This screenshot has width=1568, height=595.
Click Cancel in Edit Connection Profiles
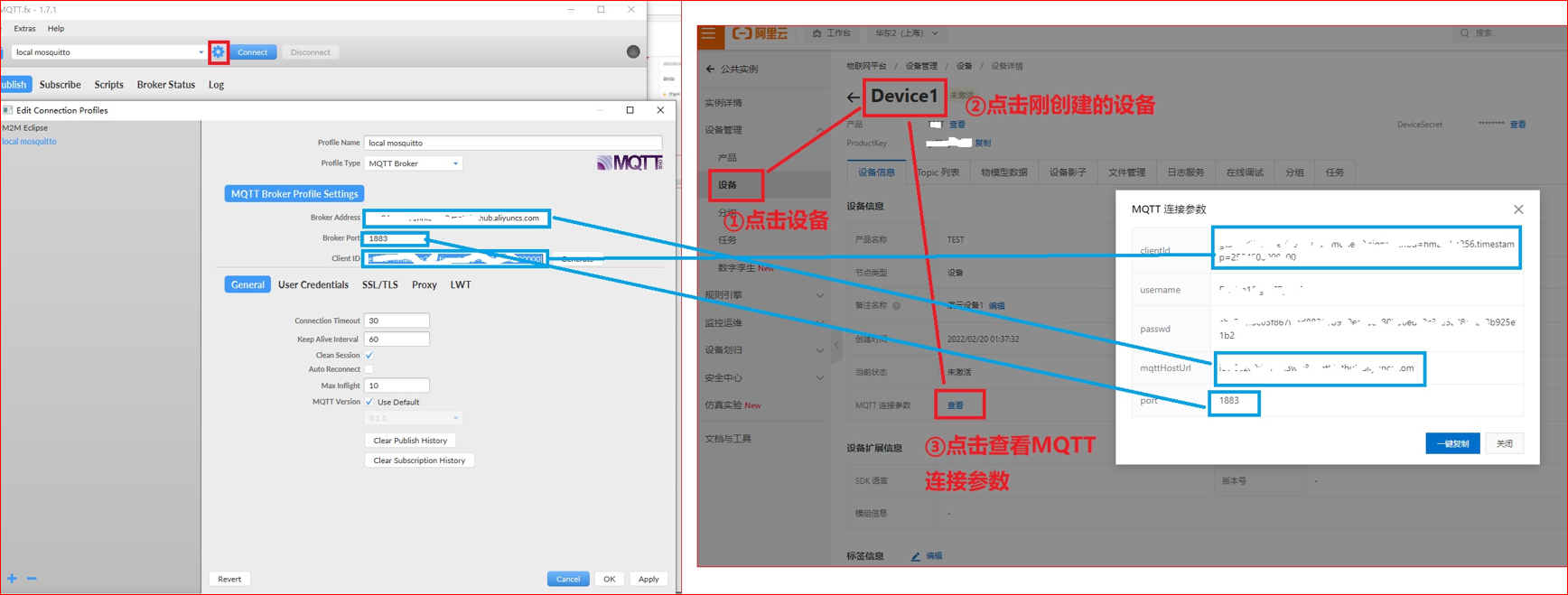click(568, 579)
